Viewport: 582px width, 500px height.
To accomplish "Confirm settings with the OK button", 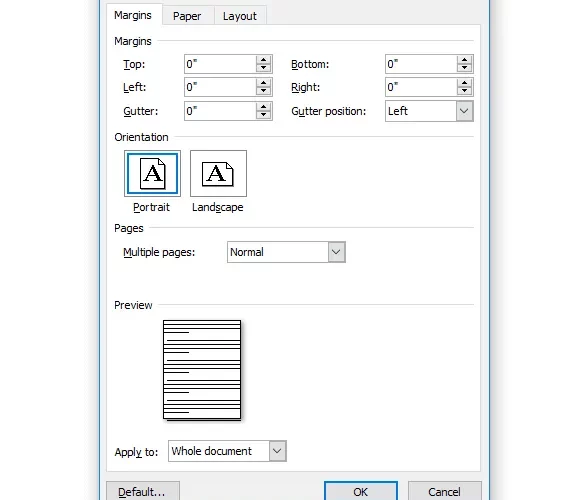I will [361, 492].
